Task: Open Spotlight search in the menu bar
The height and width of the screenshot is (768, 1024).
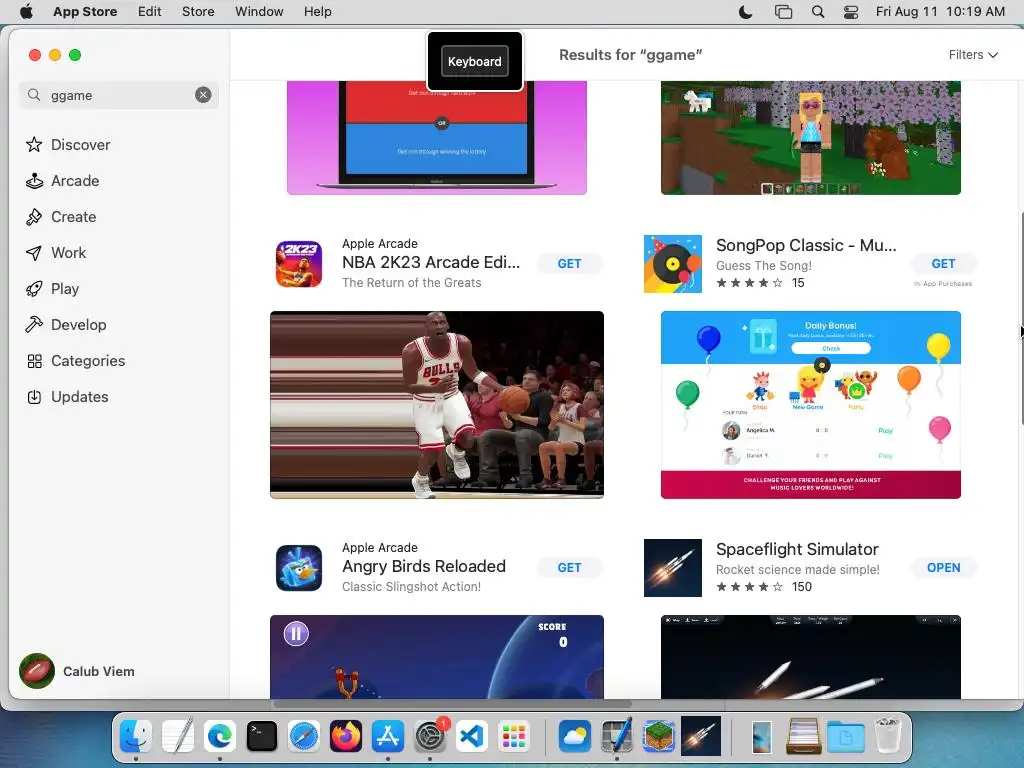Action: (x=818, y=12)
